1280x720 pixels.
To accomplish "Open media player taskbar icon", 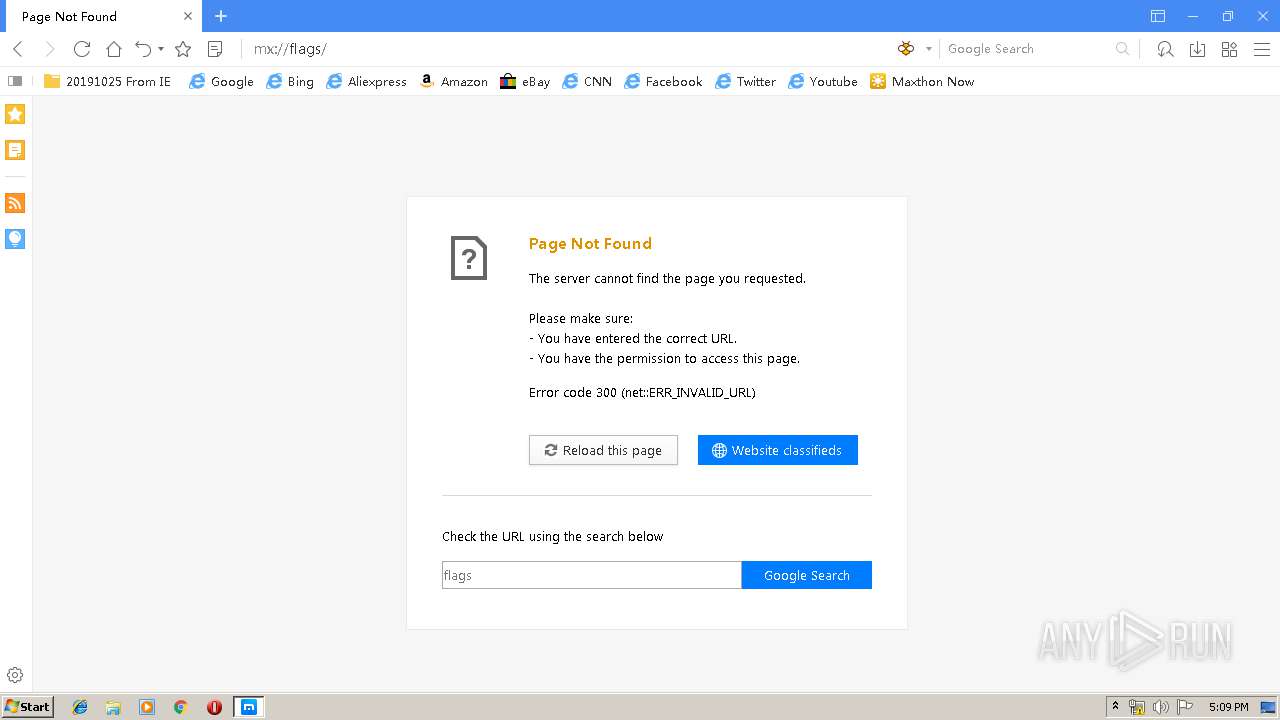I will click(x=147, y=707).
